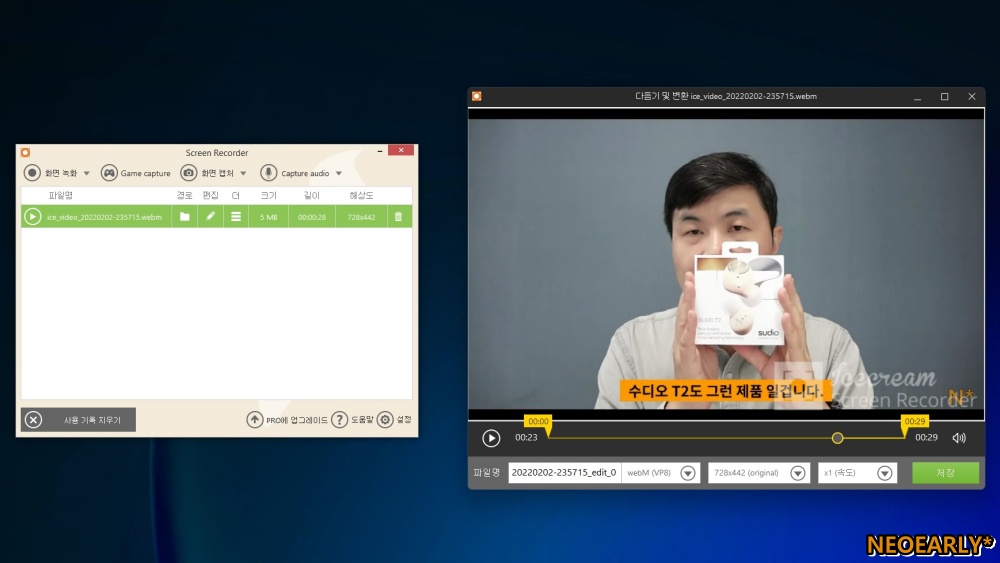Open the webM (VP8) format dropdown
Screen dimensions: 1000x563
click(688, 473)
